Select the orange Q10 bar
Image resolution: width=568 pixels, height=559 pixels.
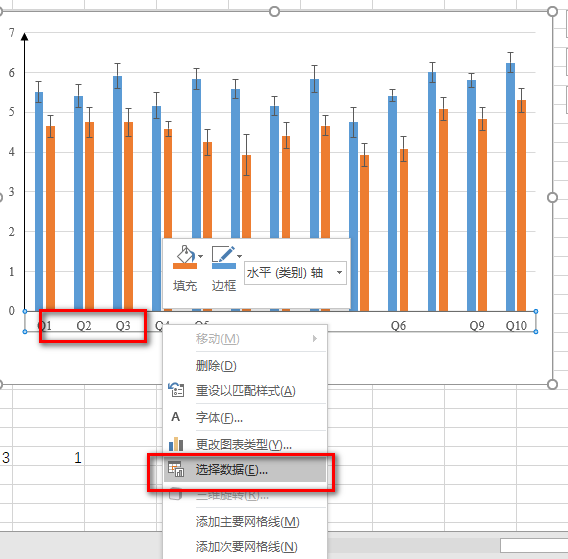pyautogui.click(x=521, y=205)
